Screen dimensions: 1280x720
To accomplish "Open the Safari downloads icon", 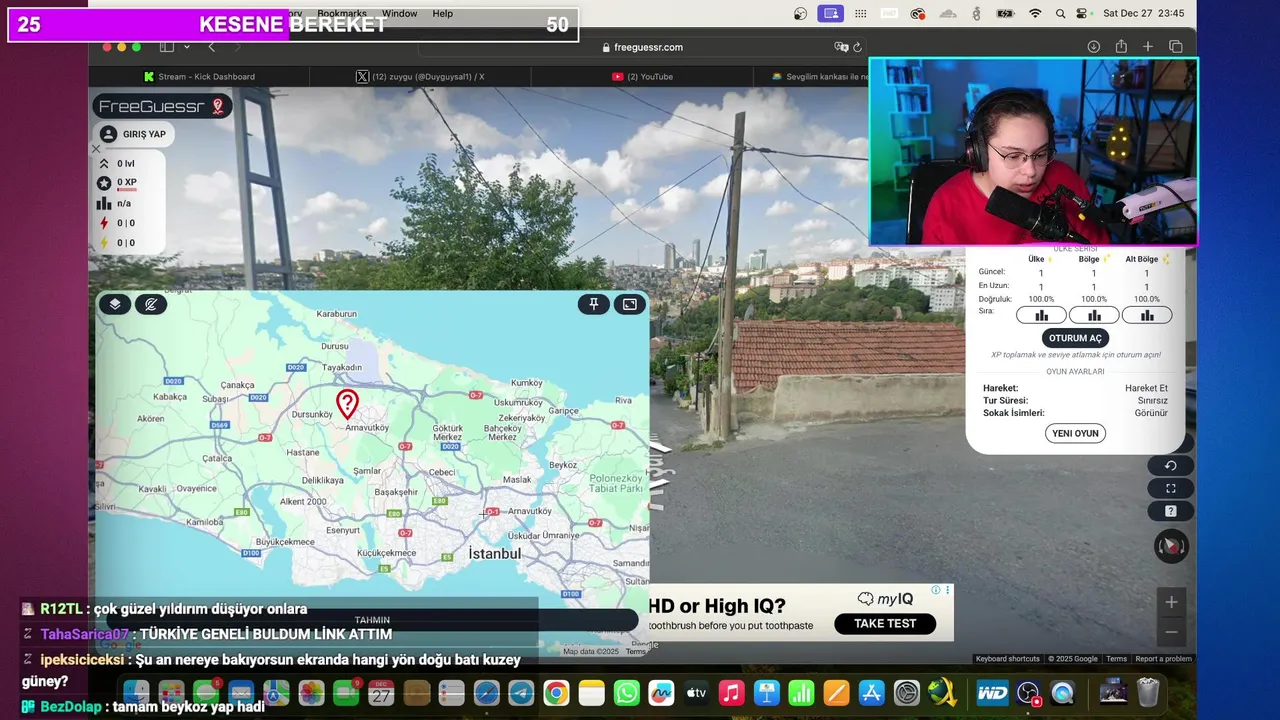I will [x=1094, y=47].
